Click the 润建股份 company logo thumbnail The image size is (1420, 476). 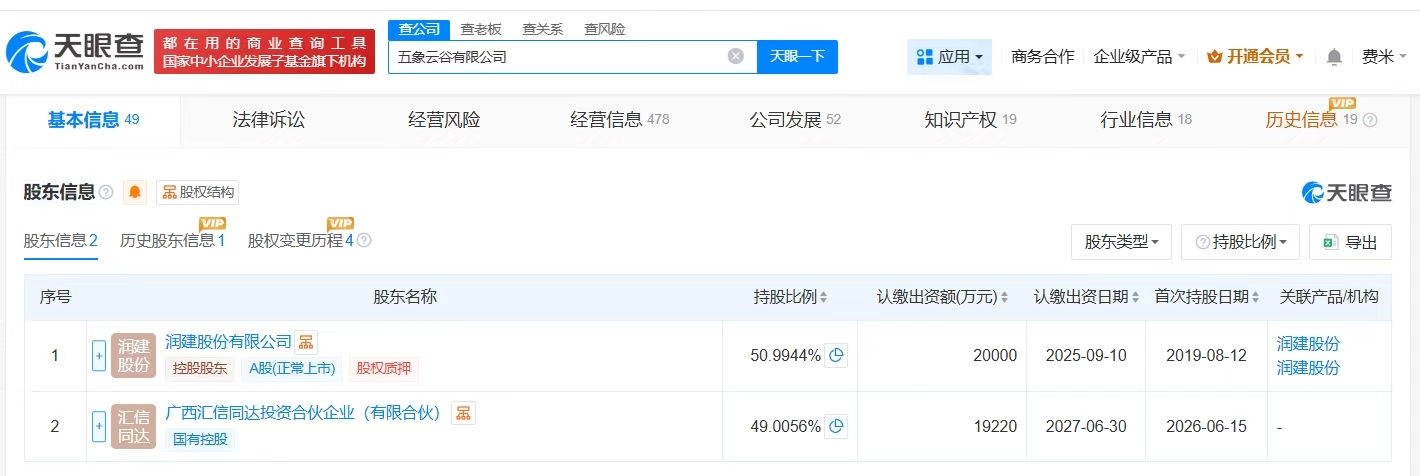point(133,355)
